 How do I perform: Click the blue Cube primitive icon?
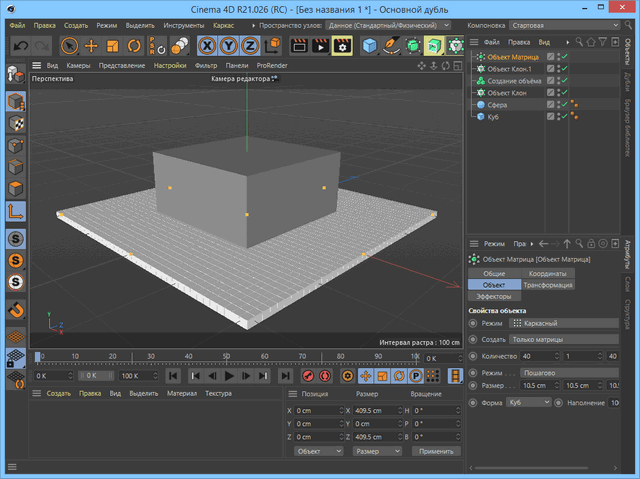(370, 45)
